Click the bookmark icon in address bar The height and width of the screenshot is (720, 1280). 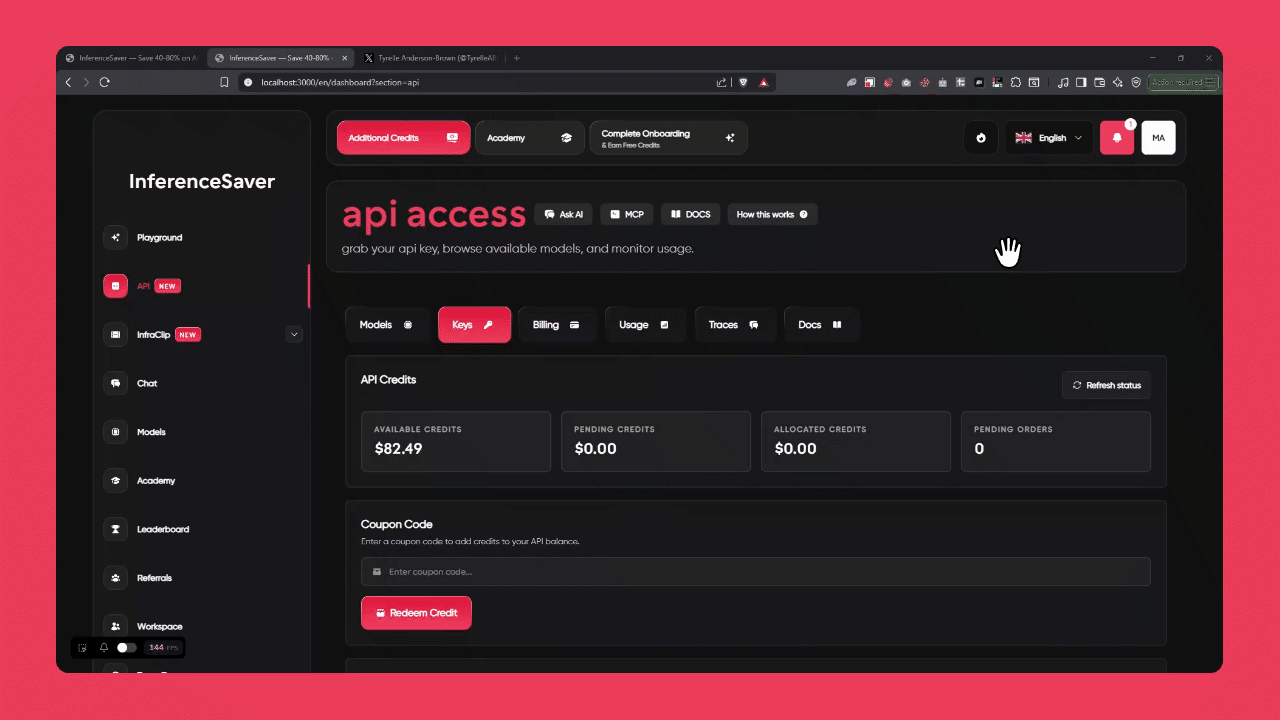click(x=224, y=82)
